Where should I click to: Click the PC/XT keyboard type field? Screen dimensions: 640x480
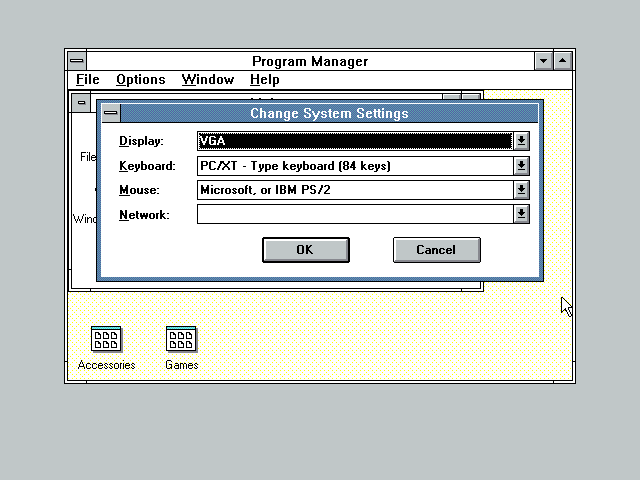(x=355, y=166)
